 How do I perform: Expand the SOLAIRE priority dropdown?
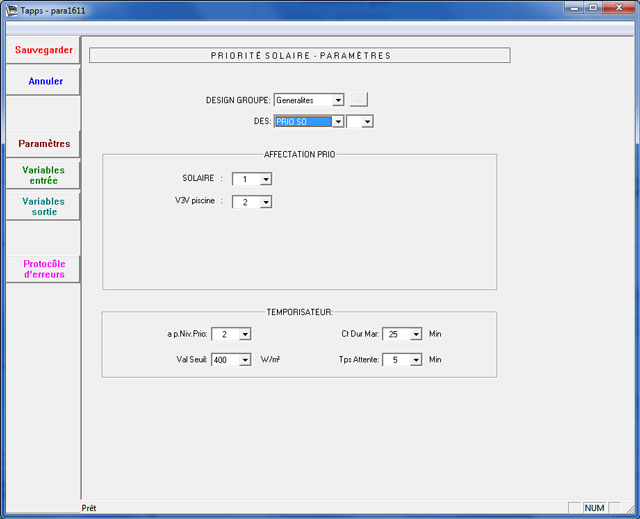click(x=265, y=179)
